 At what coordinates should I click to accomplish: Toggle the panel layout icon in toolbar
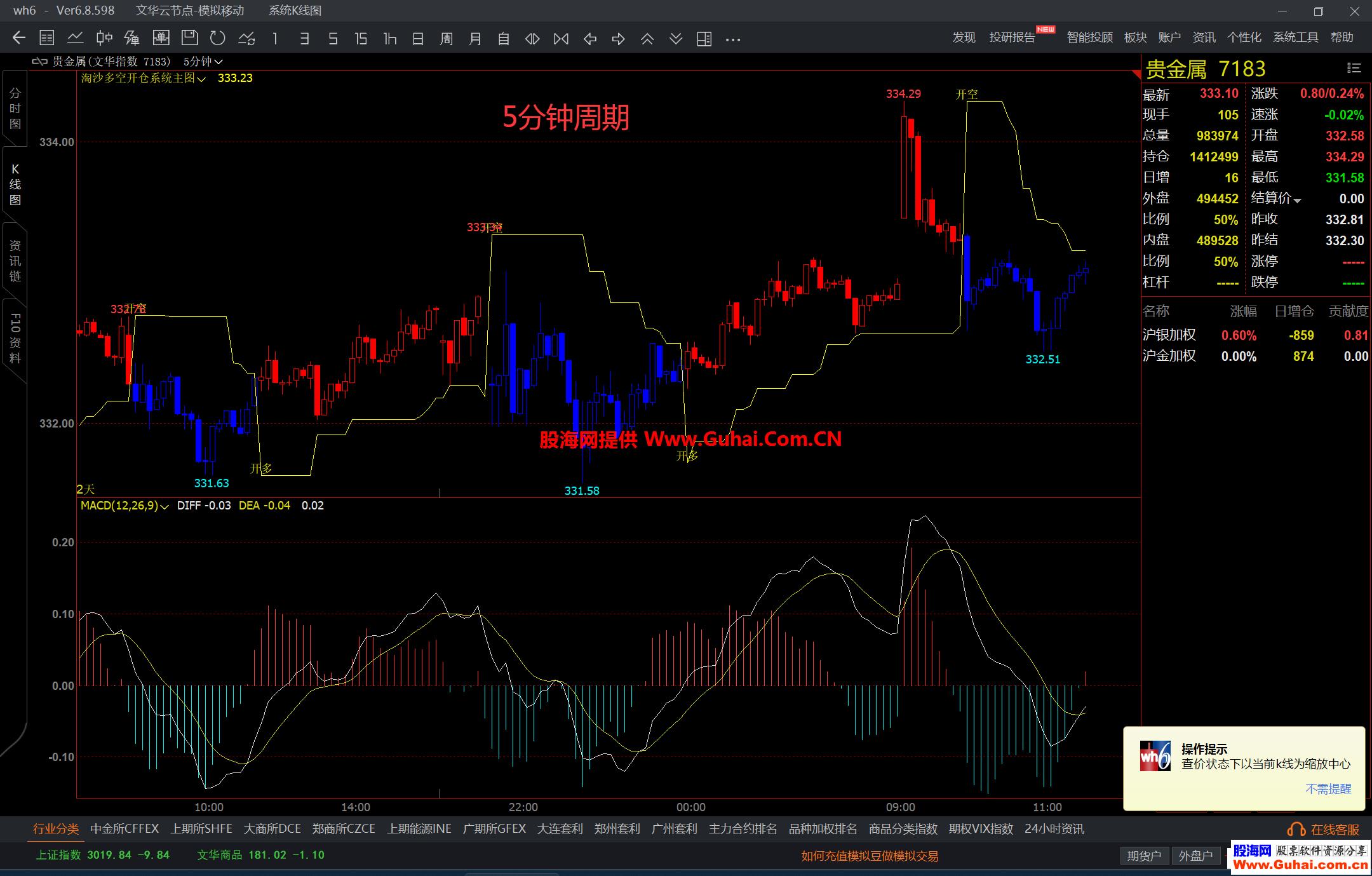(704, 39)
